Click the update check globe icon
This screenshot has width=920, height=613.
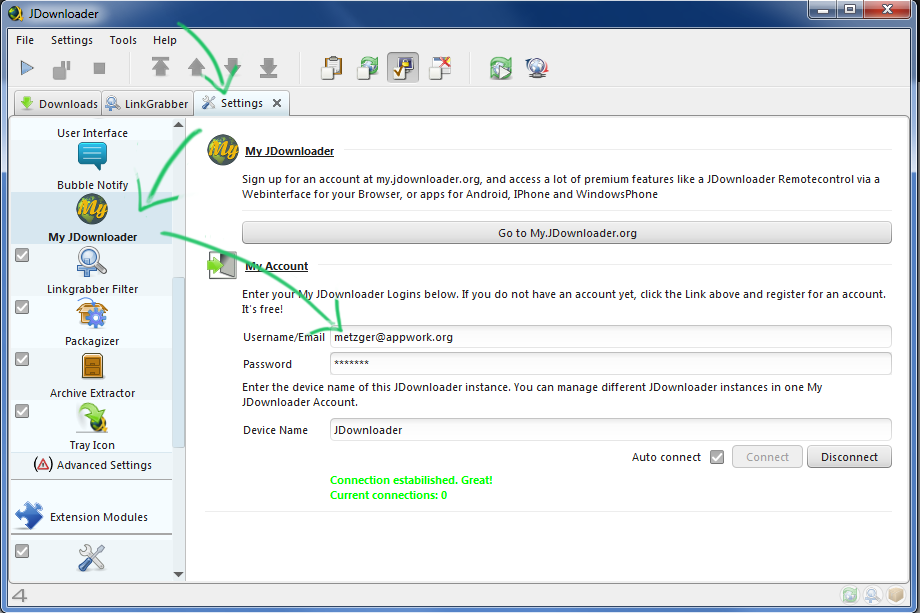pos(537,68)
